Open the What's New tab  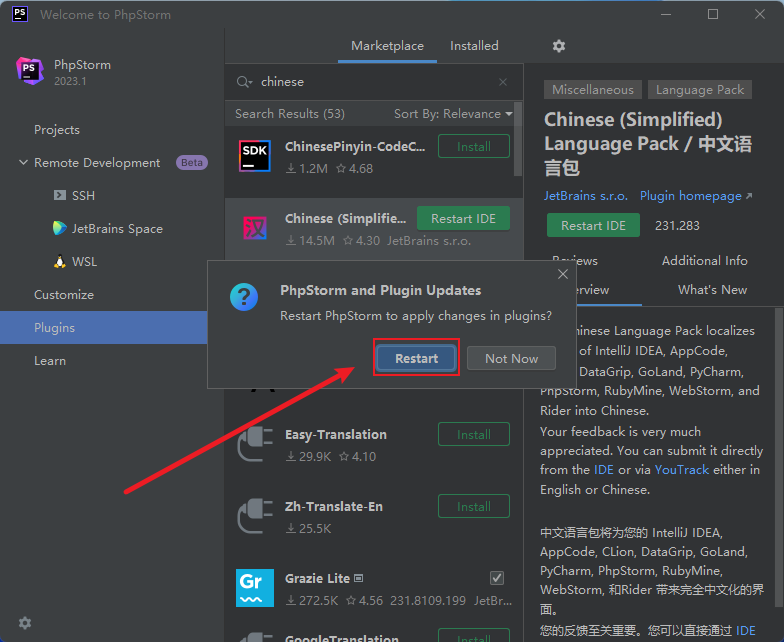[712, 290]
